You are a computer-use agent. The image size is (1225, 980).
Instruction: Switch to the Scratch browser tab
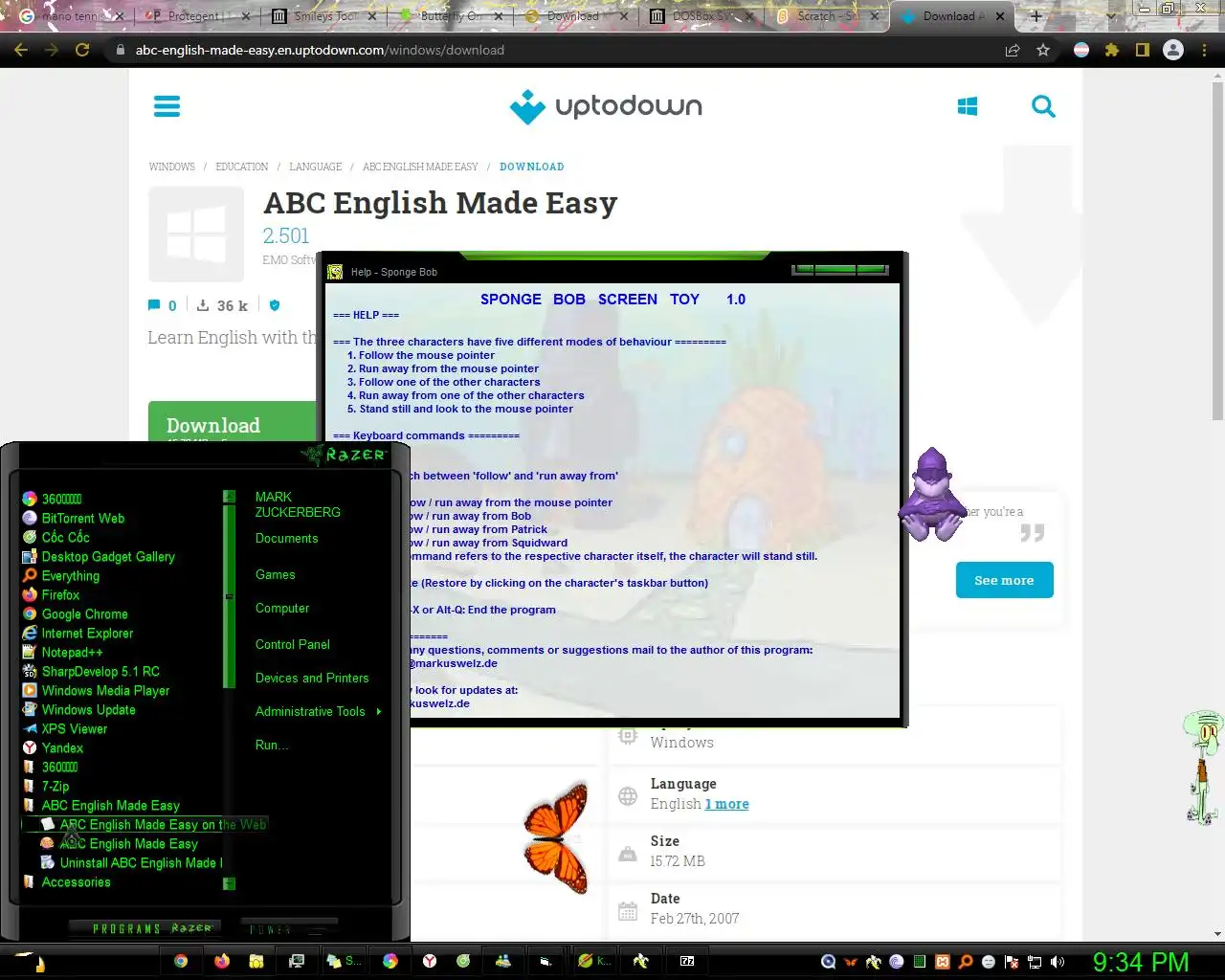pos(827,16)
